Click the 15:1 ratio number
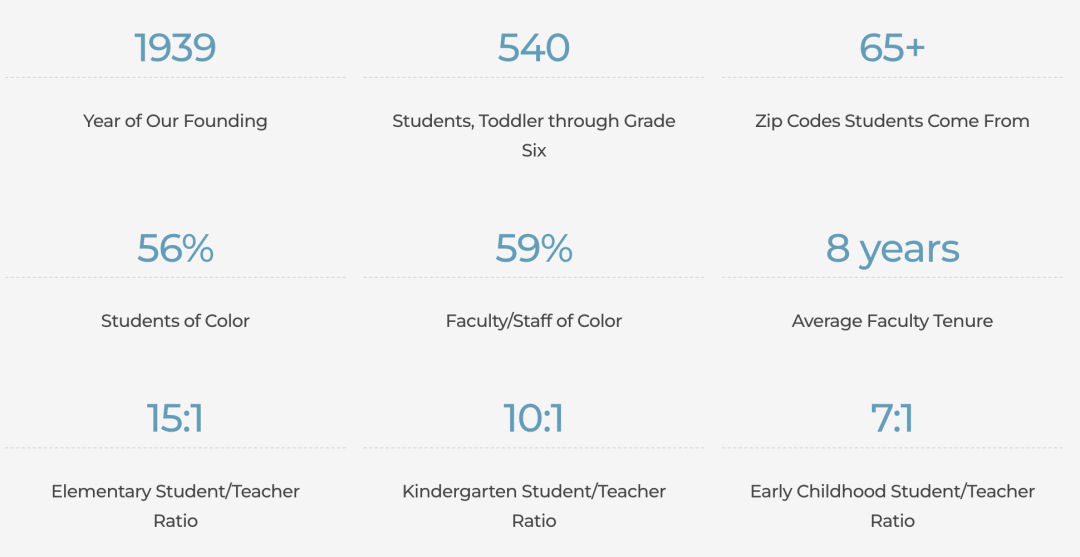Image resolution: width=1080 pixels, height=557 pixels. coord(175,419)
